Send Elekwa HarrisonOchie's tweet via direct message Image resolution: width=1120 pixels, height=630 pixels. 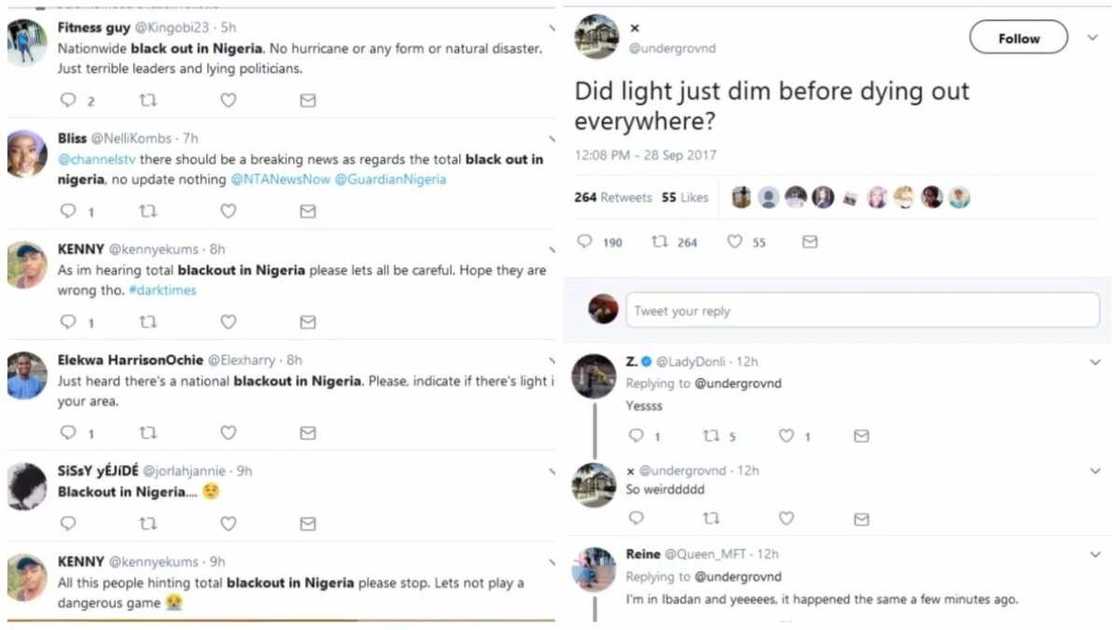(x=308, y=433)
